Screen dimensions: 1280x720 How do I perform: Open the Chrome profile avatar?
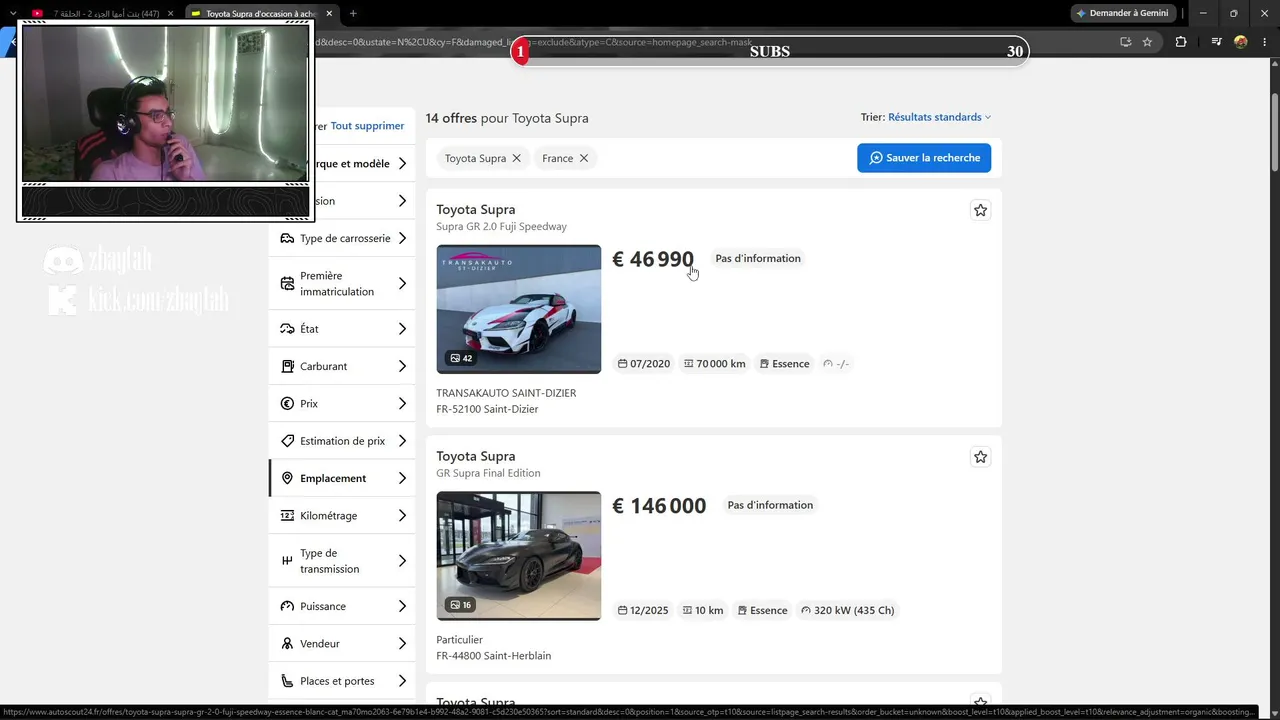point(1241,42)
